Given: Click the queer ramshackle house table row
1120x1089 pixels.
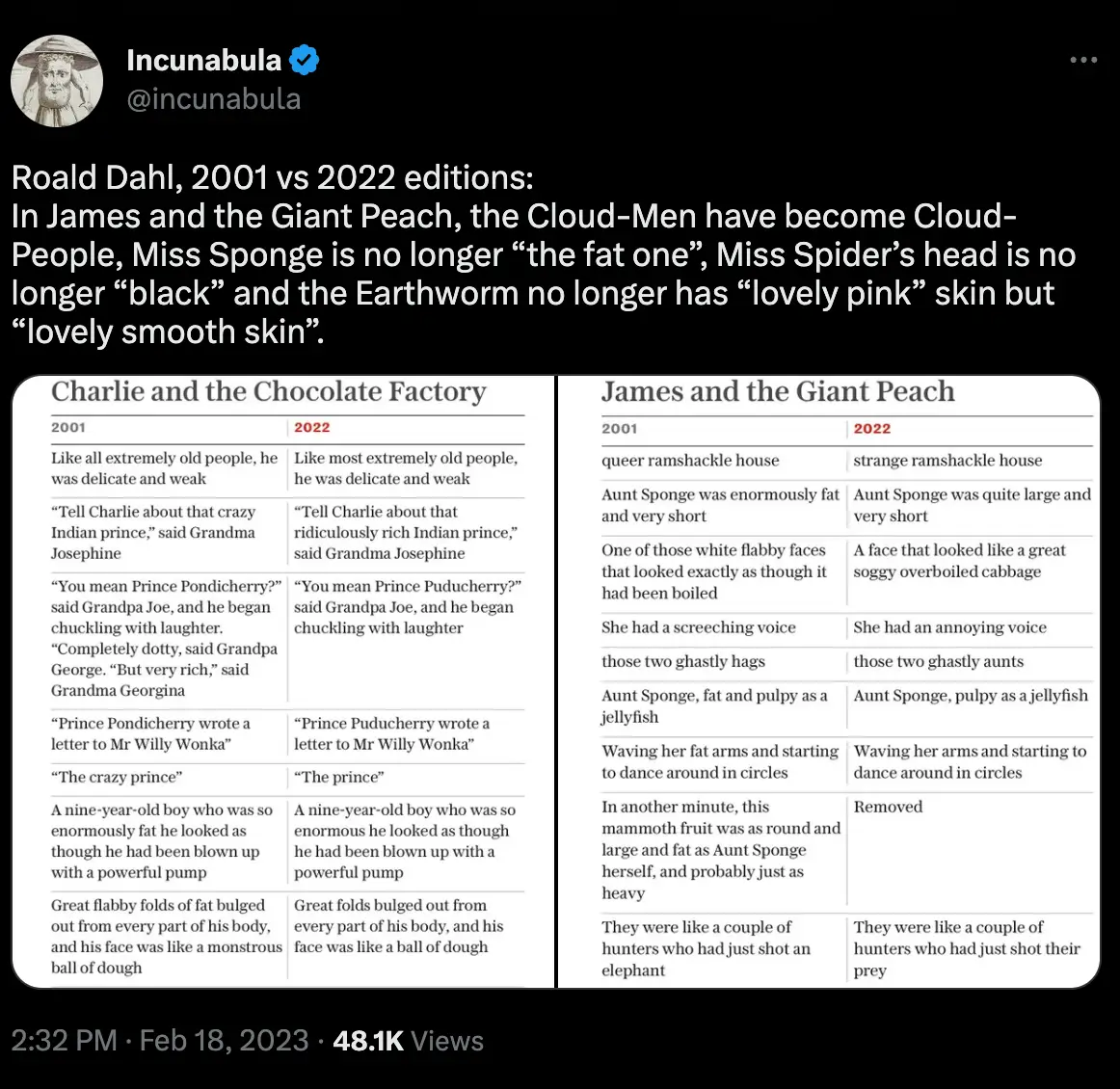Looking at the screenshot, I should click(x=690, y=461).
